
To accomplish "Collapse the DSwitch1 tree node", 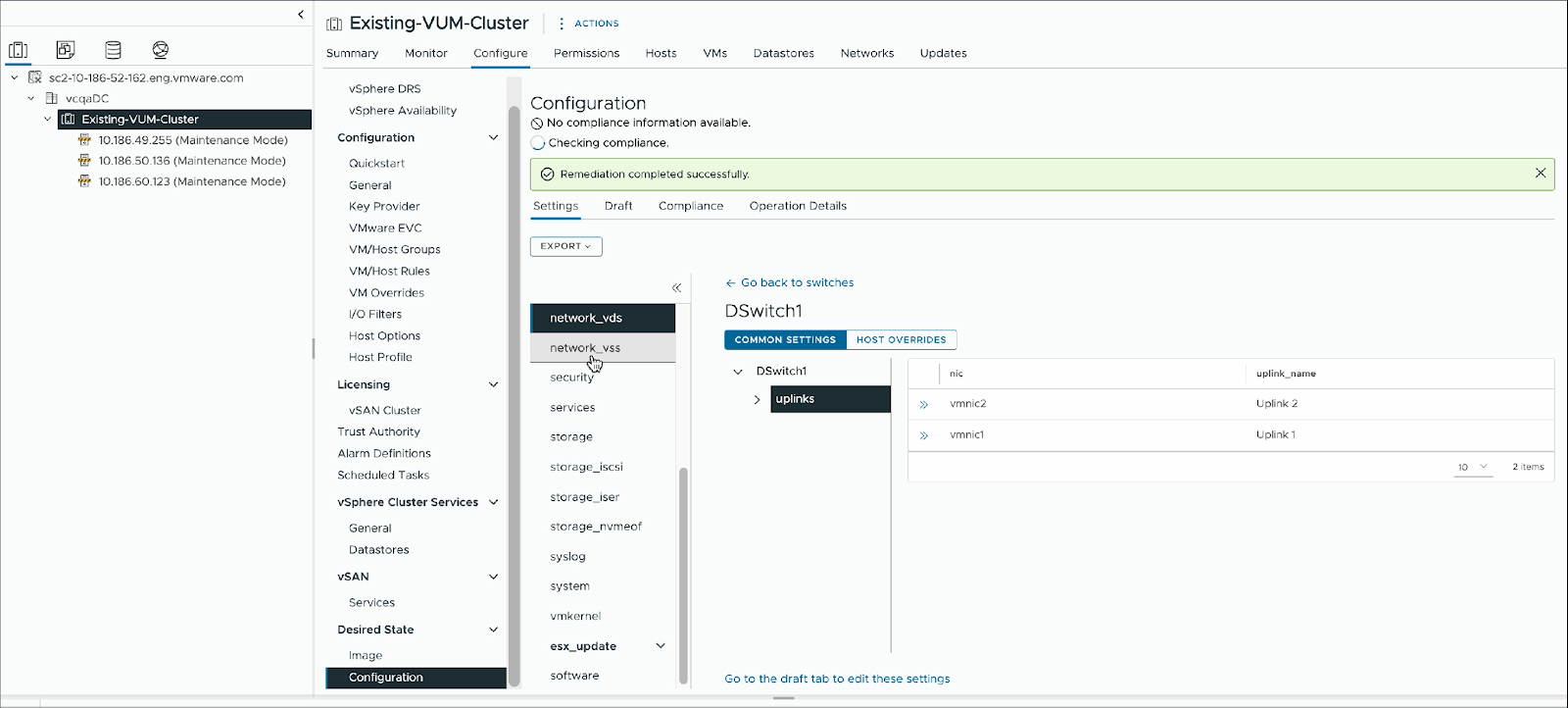I will pos(738,372).
